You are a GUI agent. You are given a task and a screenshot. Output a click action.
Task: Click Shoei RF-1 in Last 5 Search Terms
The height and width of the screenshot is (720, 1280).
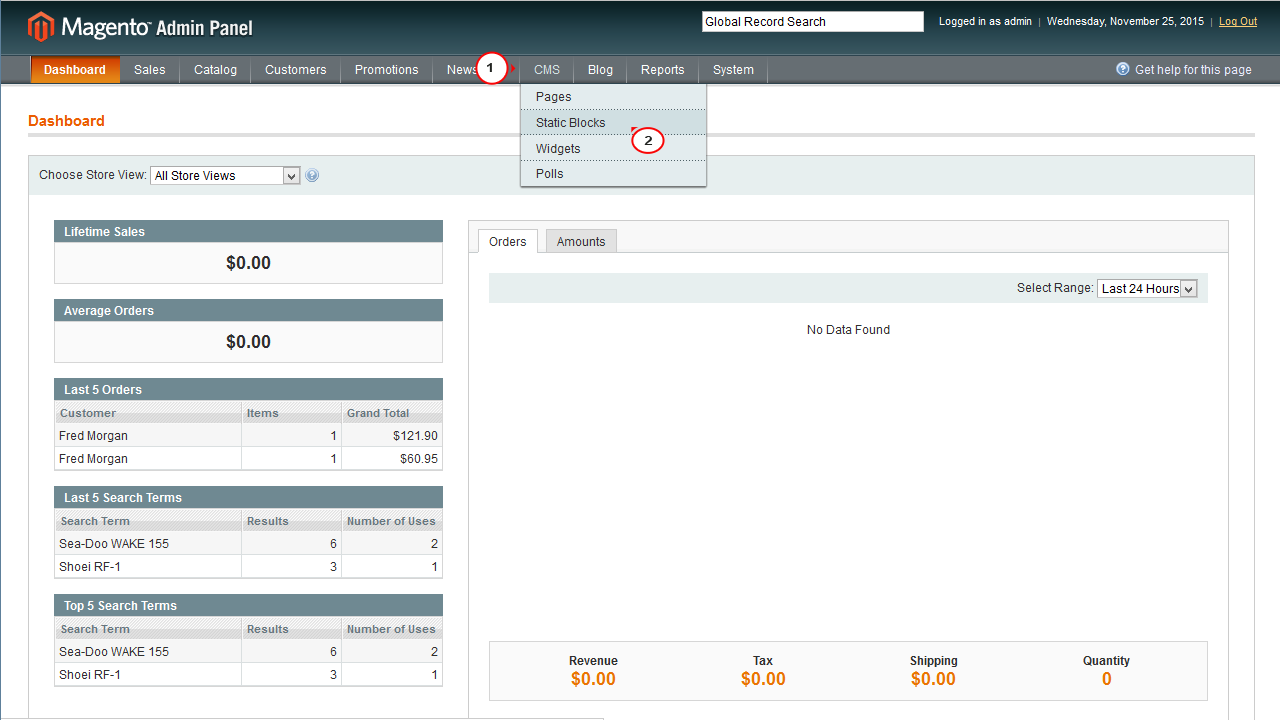tap(90, 567)
